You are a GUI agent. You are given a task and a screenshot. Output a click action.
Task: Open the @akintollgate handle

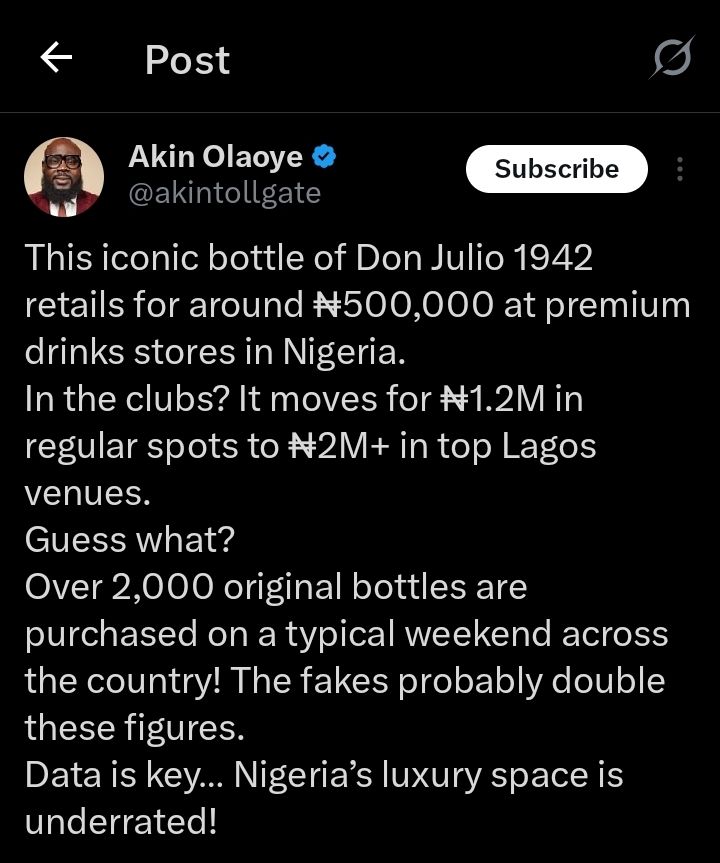click(225, 192)
